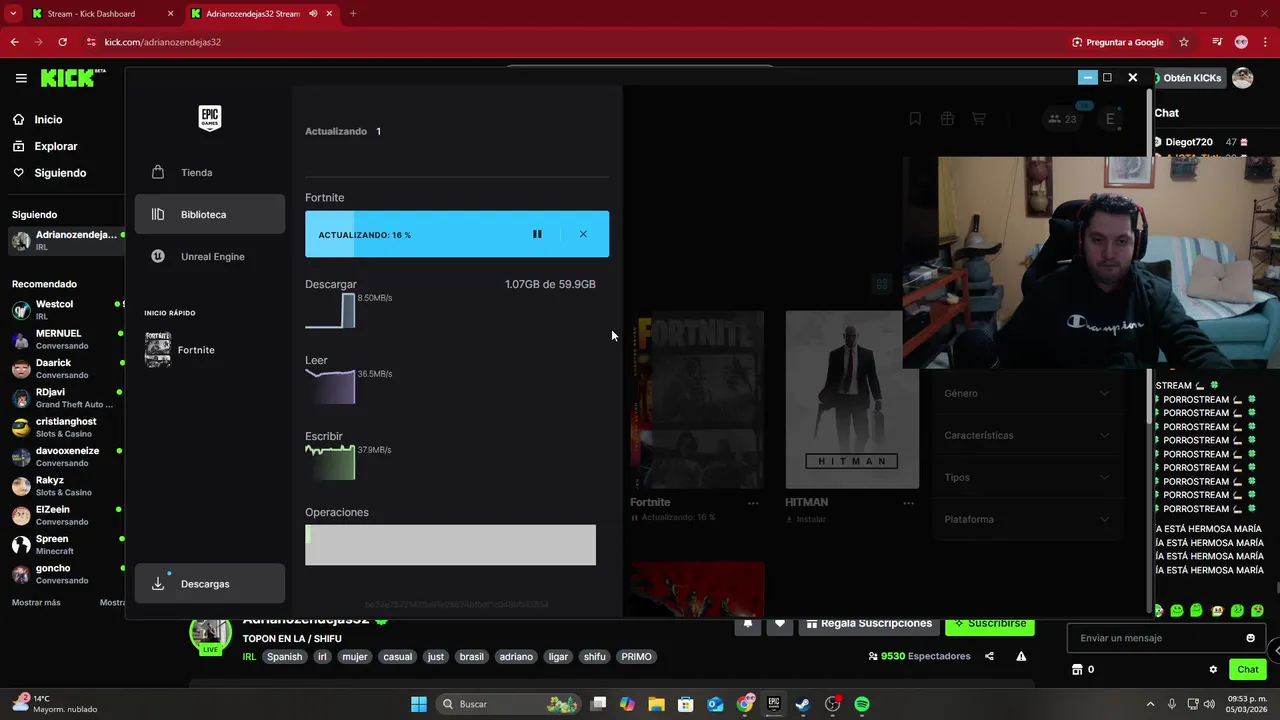
Task: Open the chat emoji picker
Action: click(x=1250, y=638)
